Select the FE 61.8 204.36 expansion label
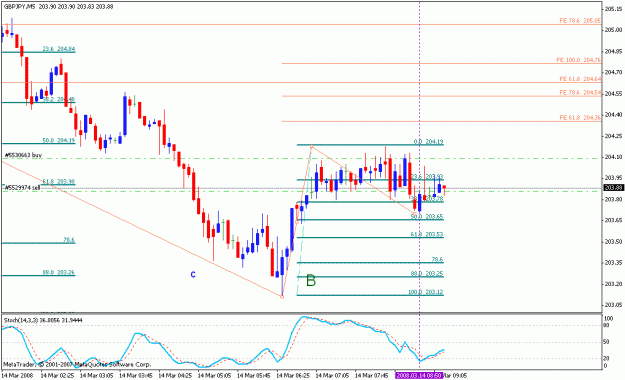 coord(580,118)
